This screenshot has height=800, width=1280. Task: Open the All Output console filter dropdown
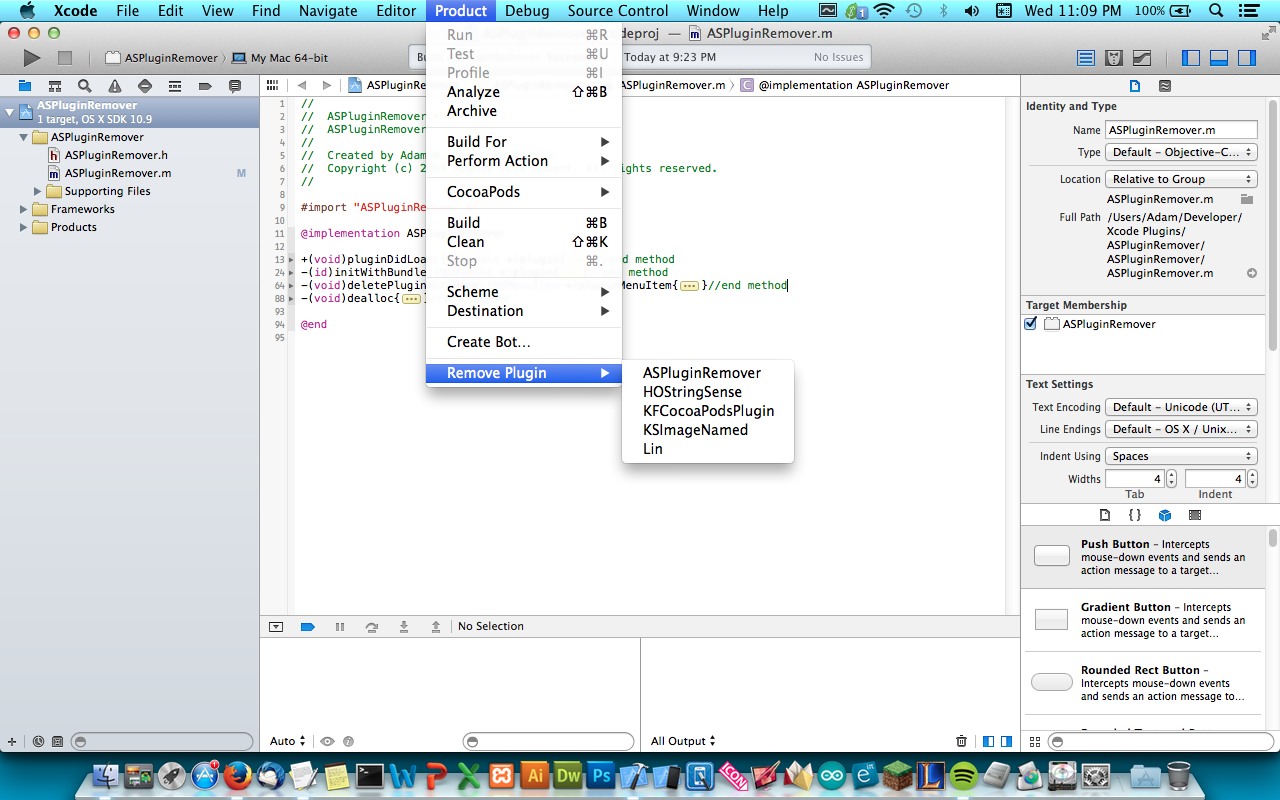[685, 741]
